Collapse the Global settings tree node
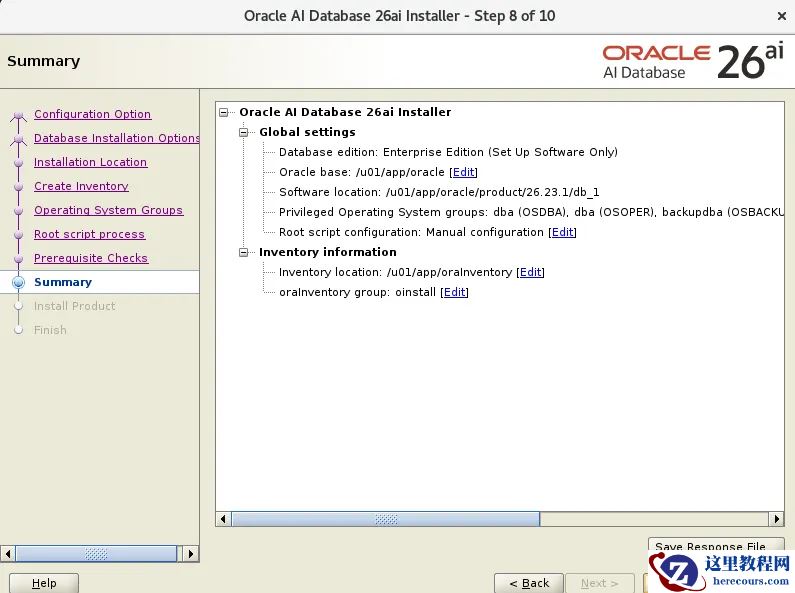 pos(244,132)
